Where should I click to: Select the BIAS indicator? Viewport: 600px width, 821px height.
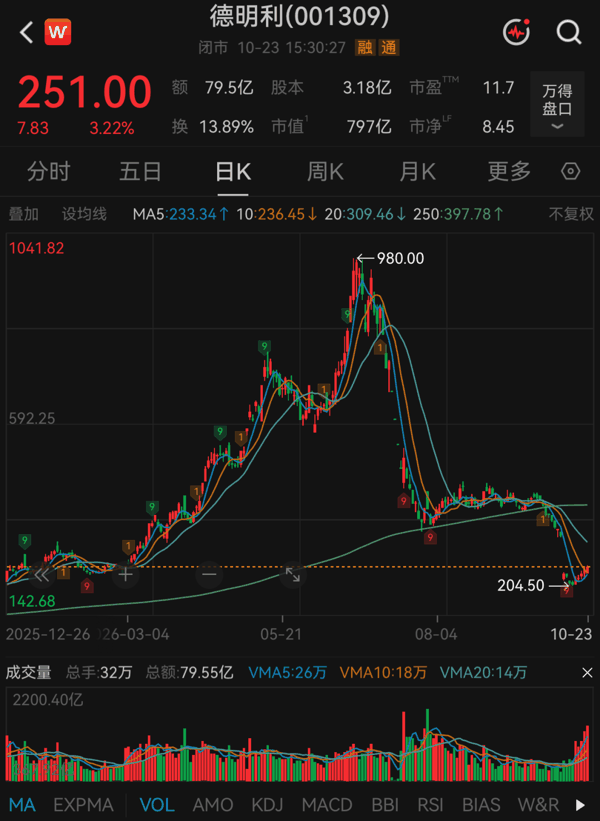tap(481, 805)
